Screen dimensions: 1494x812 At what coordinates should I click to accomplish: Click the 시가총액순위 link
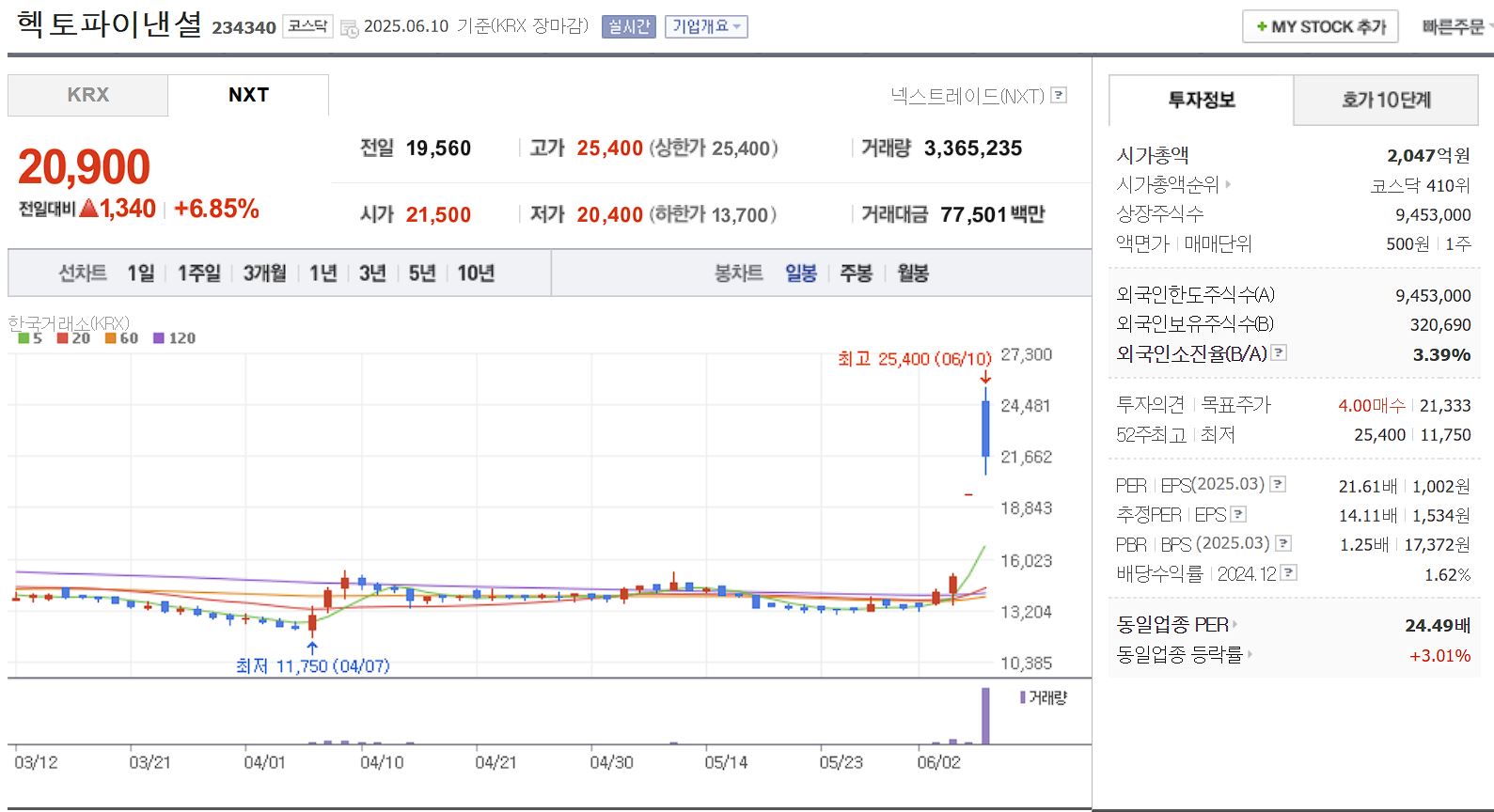click(x=1167, y=184)
